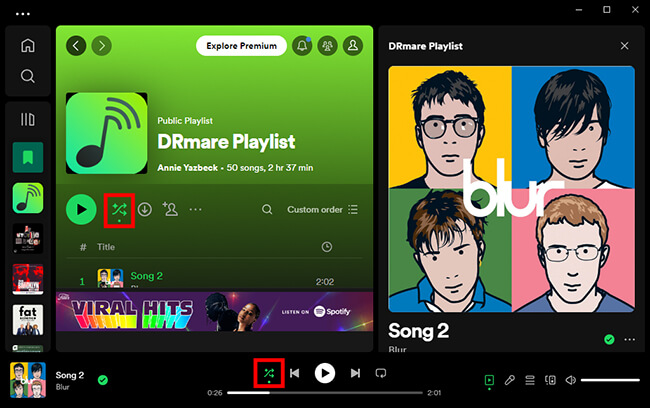Open Connect to a device

point(550,380)
